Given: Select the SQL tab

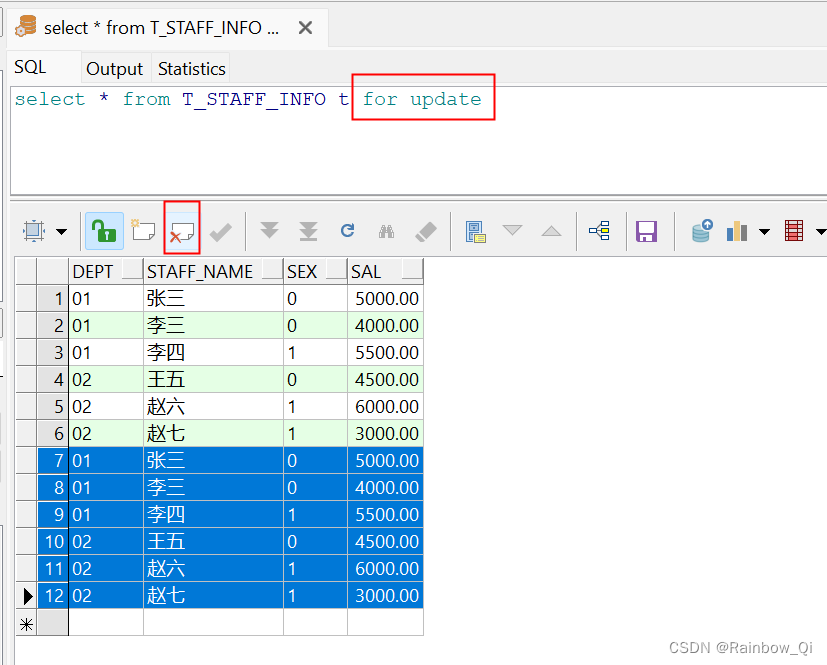Looking at the screenshot, I should pyautogui.click(x=29, y=66).
